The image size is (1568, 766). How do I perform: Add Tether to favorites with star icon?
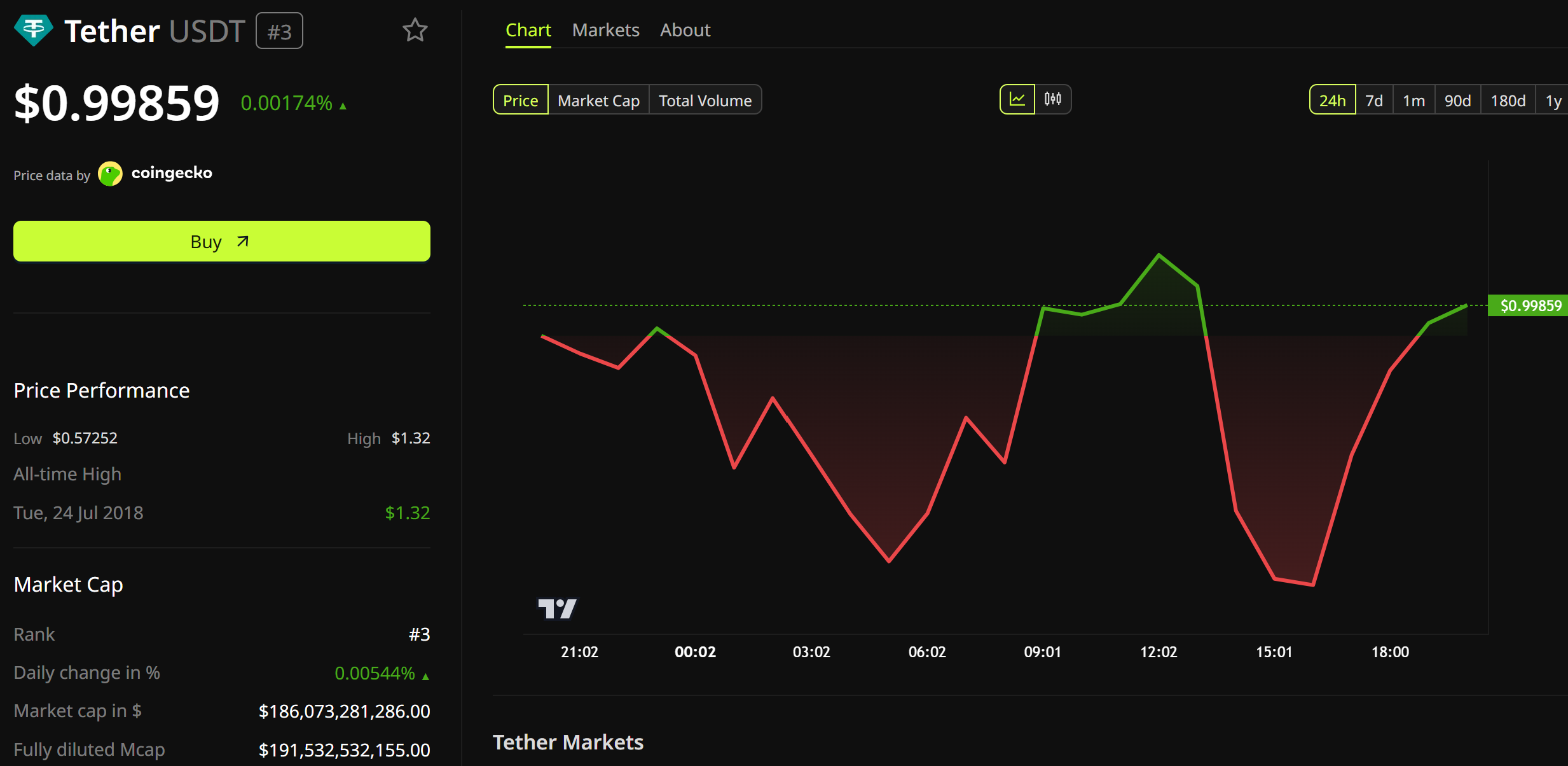415,30
